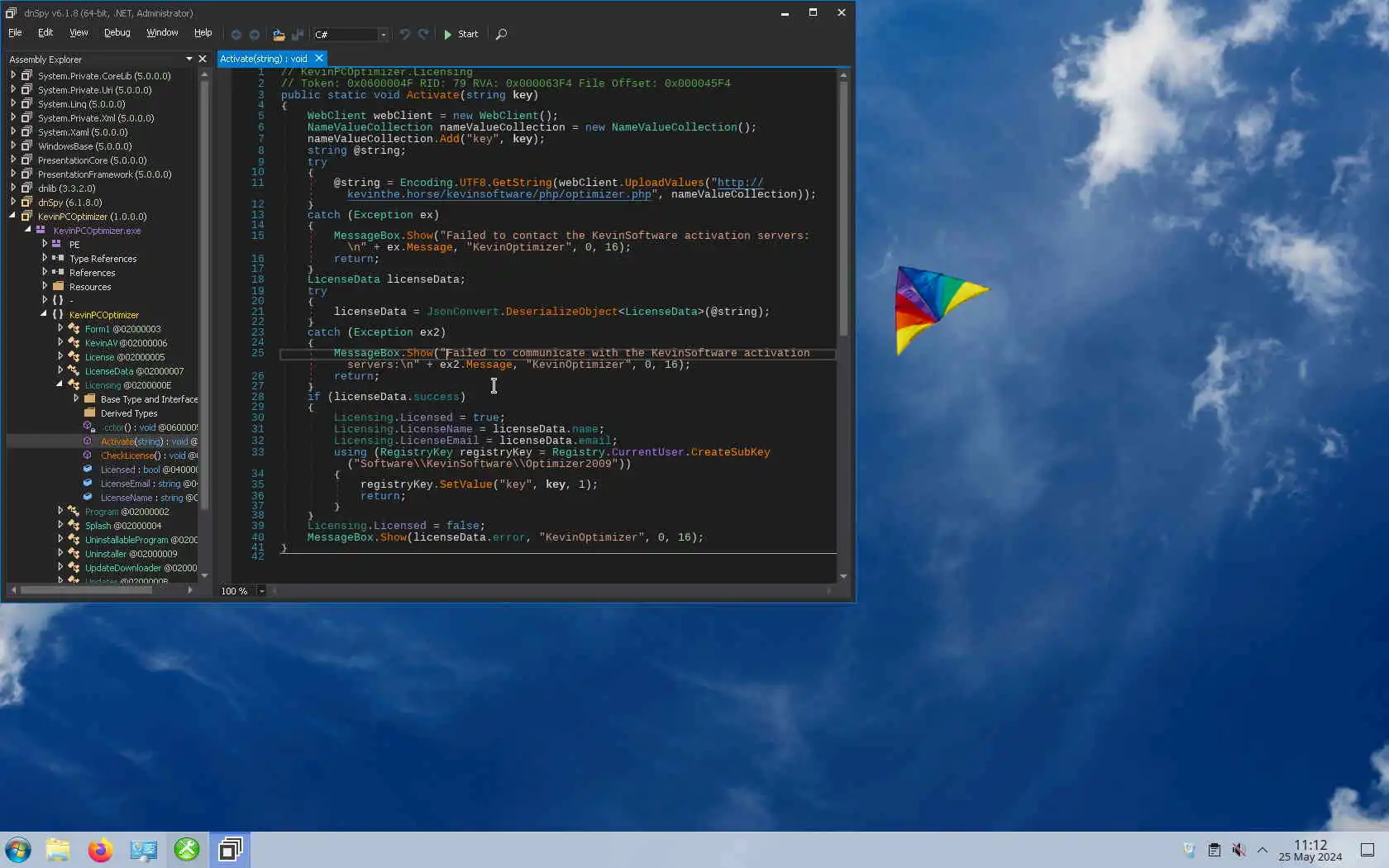Click the Save All toolbar icon
This screenshot has width=1389, height=868.
coord(297,35)
